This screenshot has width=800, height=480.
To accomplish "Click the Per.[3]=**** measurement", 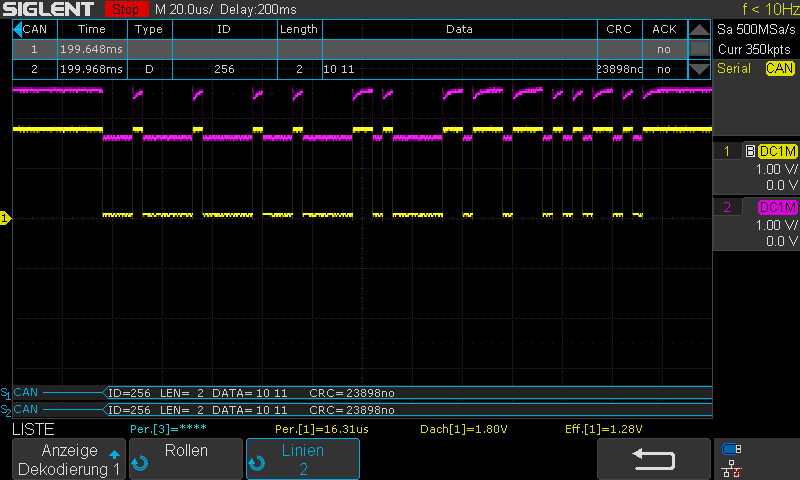I will click(x=168, y=429).
